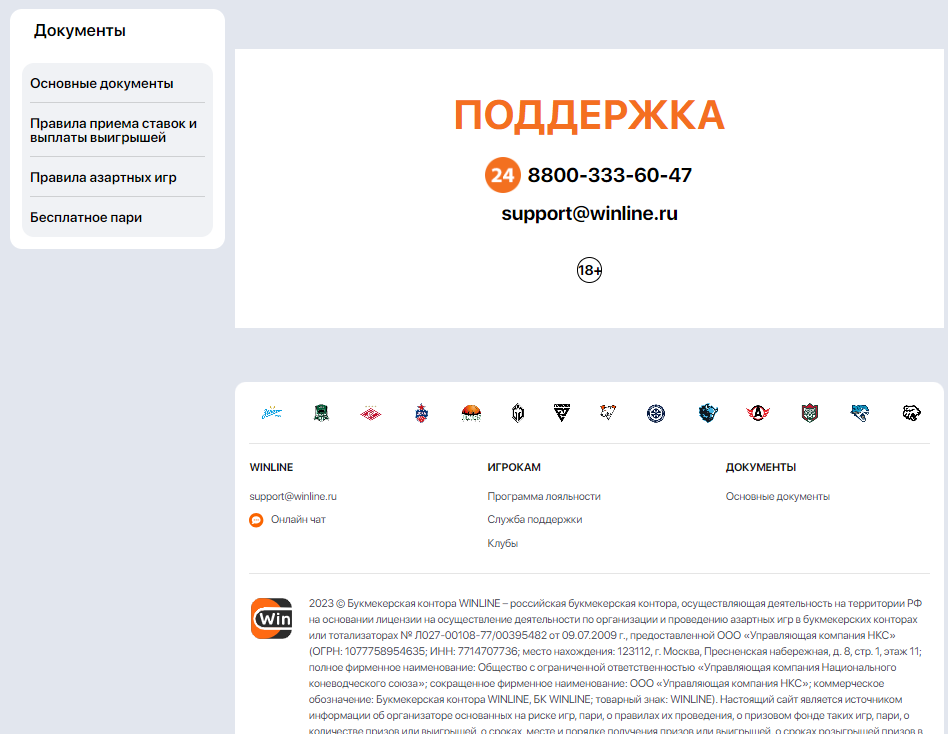The height and width of the screenshot is (734, 948).
Task: Click the black triangular forZe logo
Action: click(x=562, y=413)
